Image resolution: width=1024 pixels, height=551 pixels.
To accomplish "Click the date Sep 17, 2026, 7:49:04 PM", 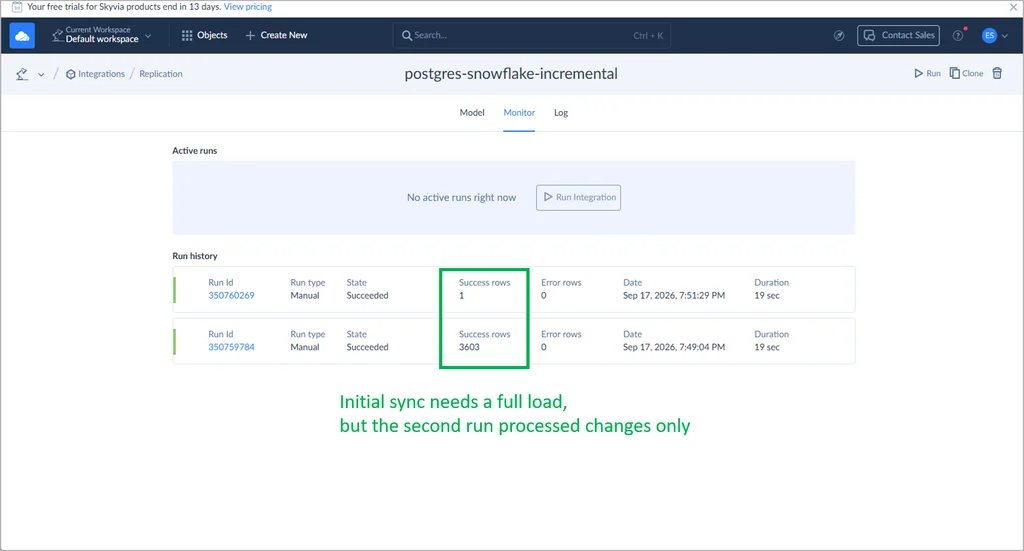I will coord(674,347).
